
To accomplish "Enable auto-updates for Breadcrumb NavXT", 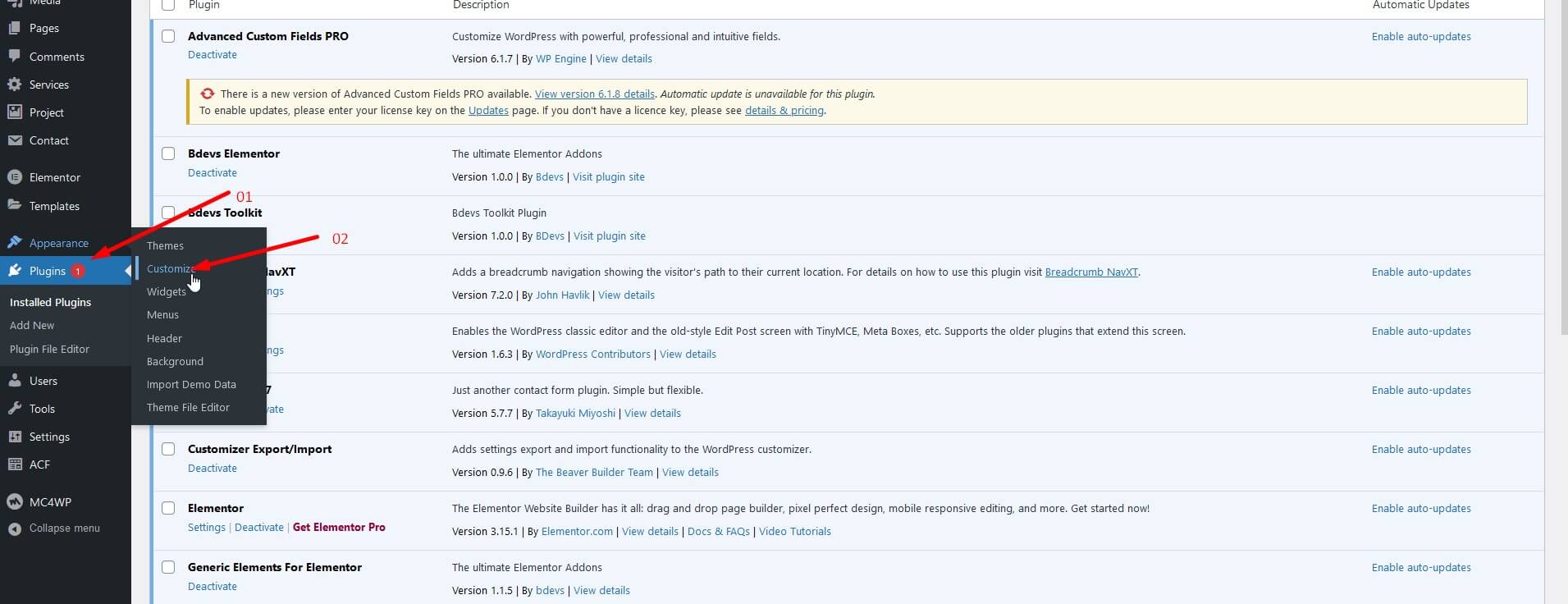I will tap(1420, 272).
